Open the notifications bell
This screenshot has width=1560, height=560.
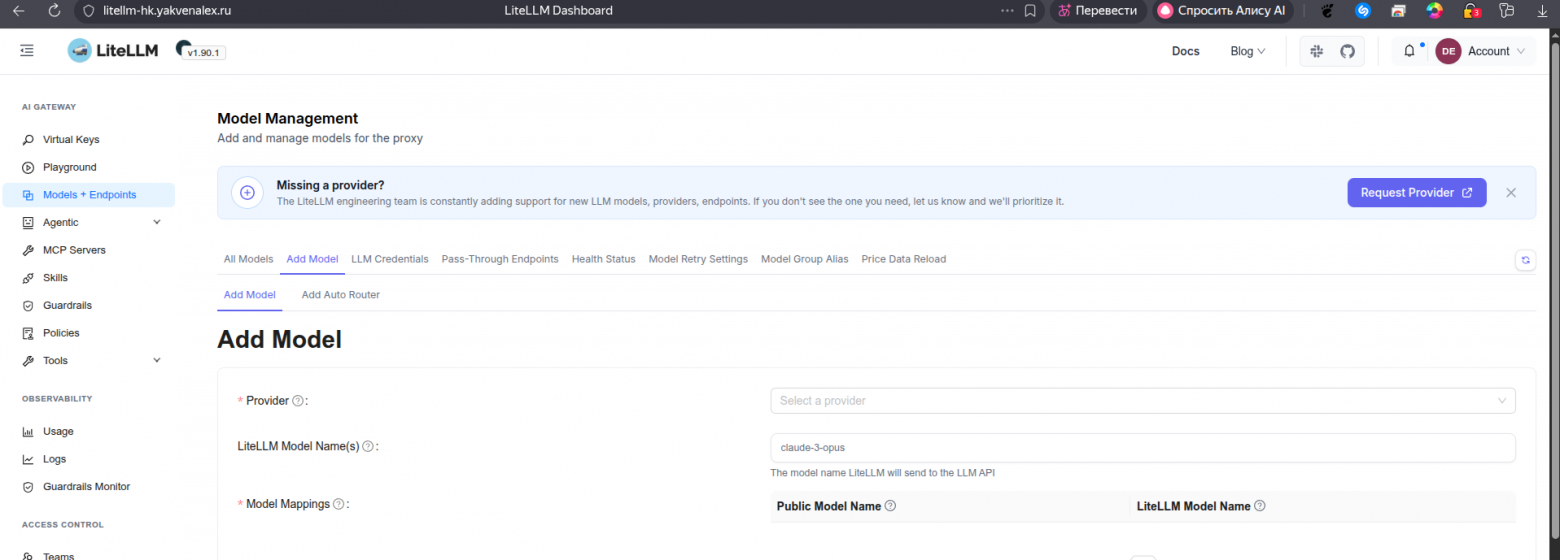[1409, 51]
